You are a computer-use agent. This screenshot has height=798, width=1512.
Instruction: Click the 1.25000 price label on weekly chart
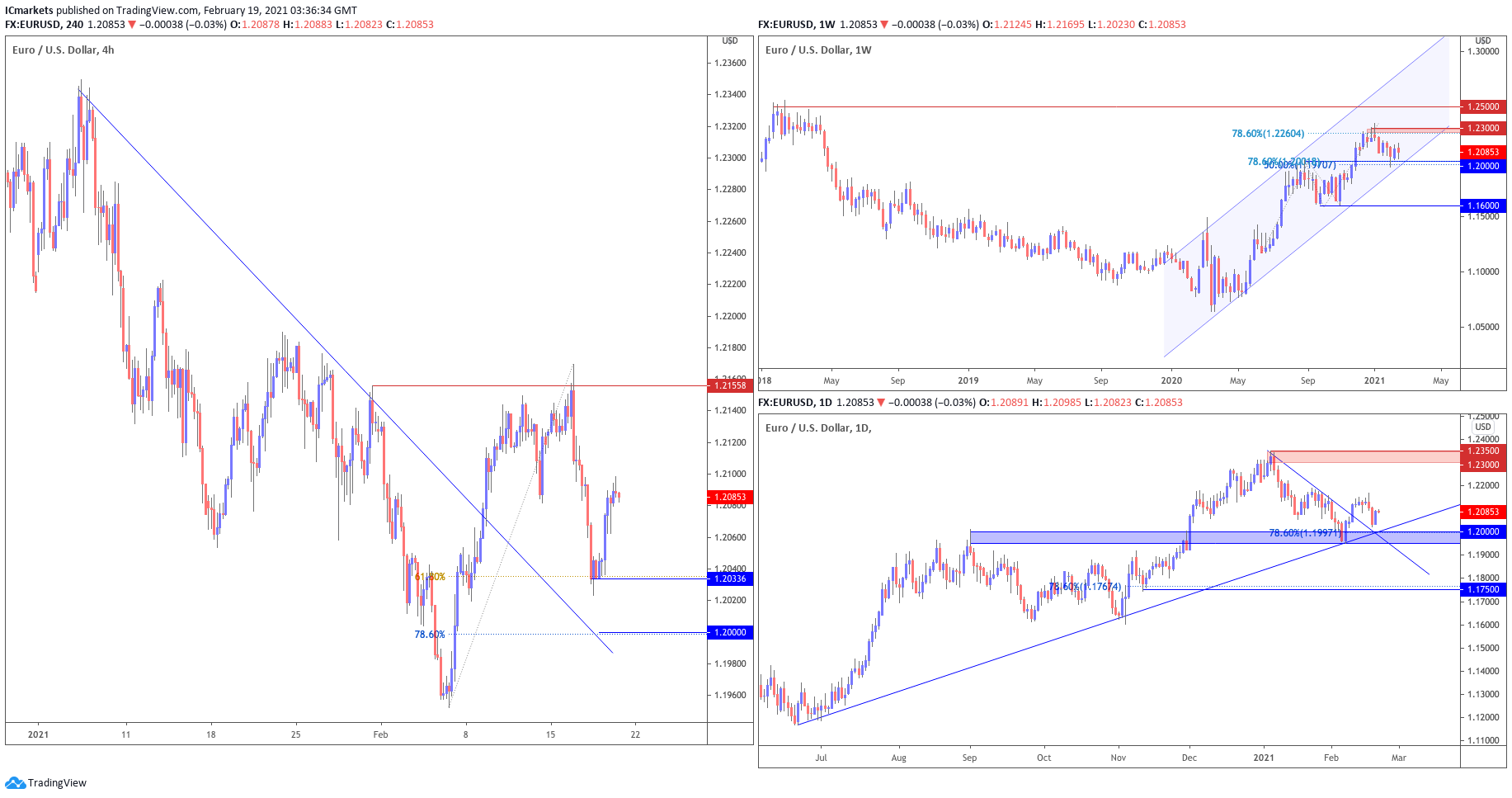[1482, 106]
